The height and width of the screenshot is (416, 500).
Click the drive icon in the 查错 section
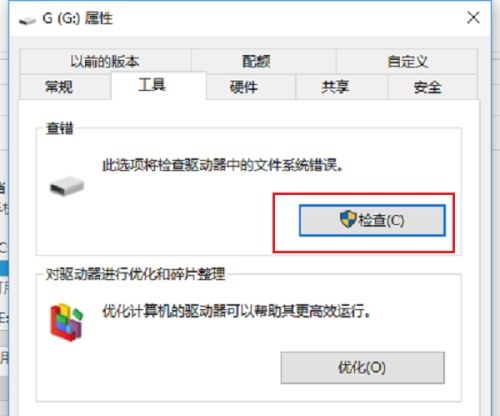(x=66, y=186)
